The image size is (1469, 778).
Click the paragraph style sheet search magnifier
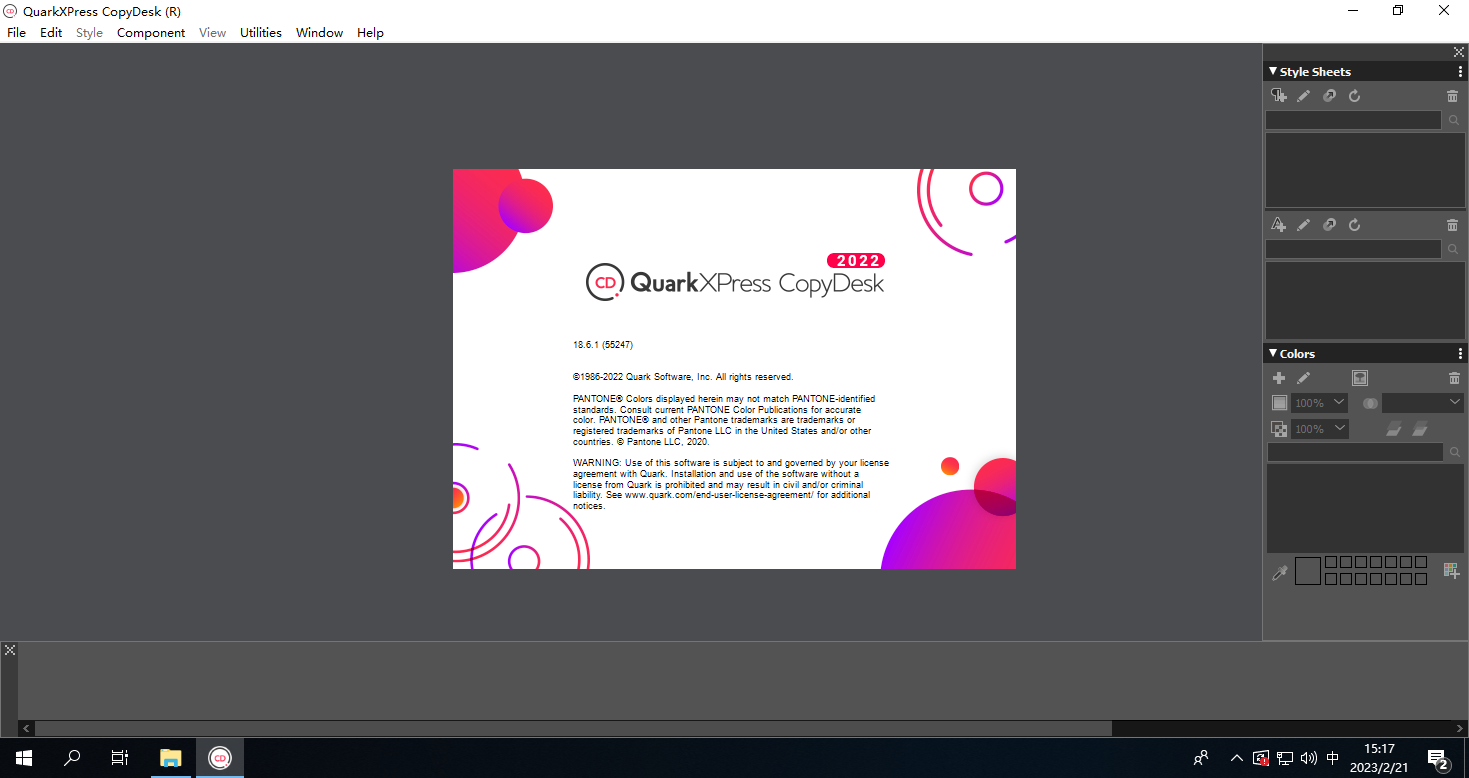point(1454,120)
